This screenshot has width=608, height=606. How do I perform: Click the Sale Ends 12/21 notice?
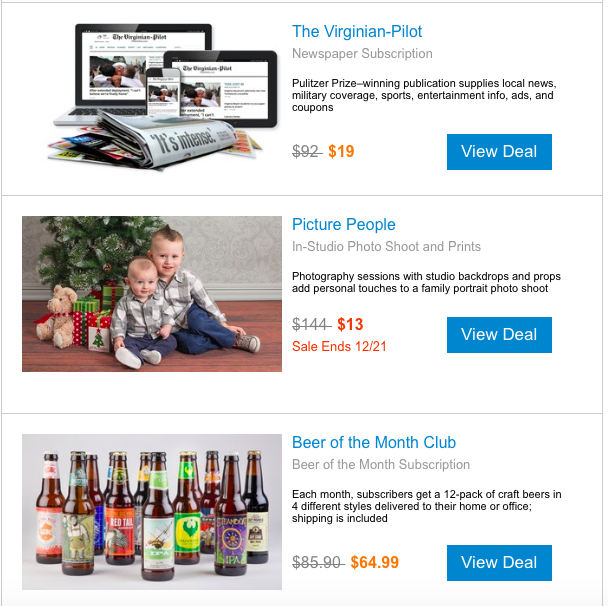click(x=339, y=346)
